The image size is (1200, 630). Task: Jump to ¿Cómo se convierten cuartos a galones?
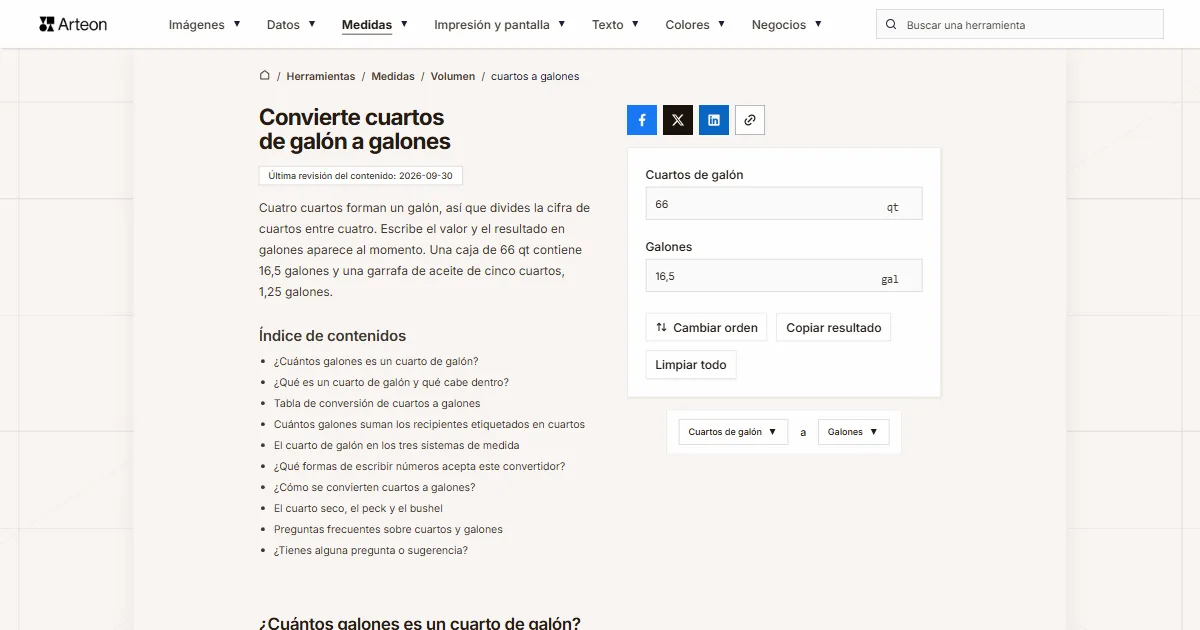click(375, 488)
